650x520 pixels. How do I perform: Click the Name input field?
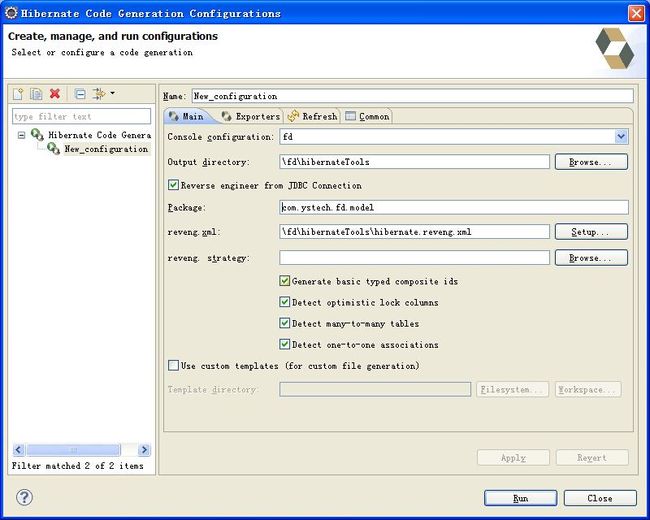coord(412,96)
